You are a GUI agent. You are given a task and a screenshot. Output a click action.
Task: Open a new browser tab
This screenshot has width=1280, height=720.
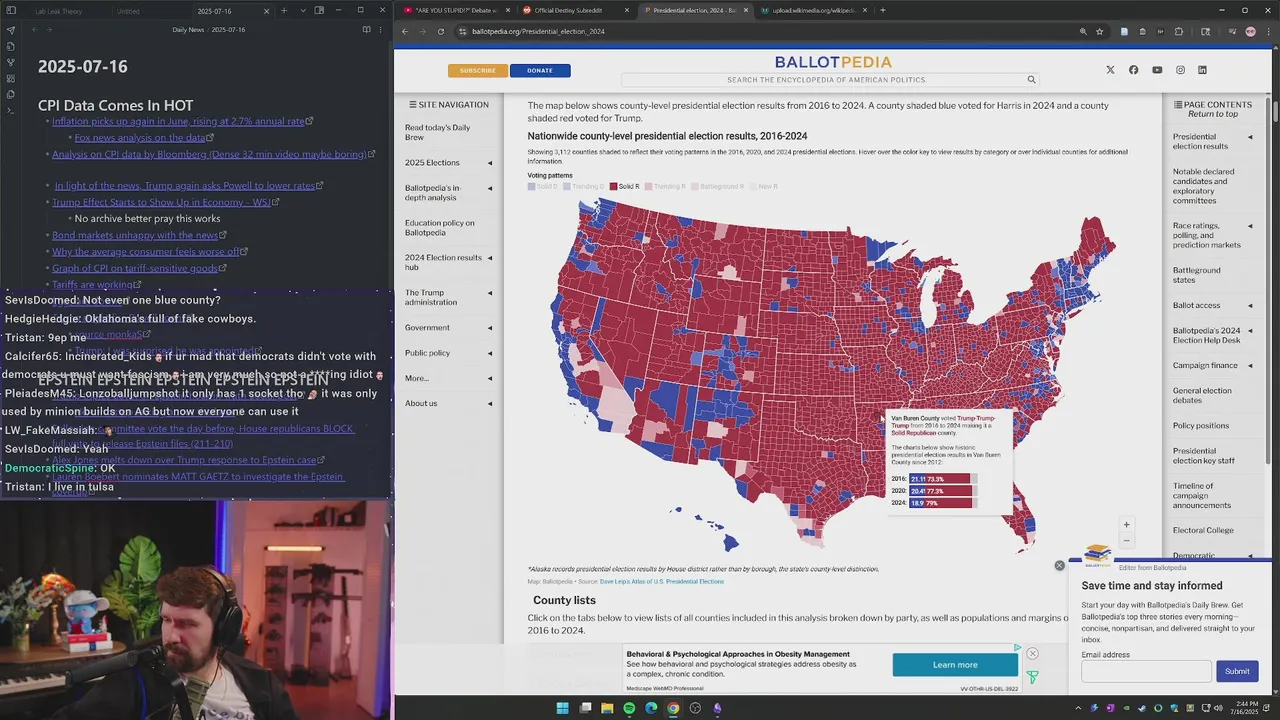coord(882,10)
